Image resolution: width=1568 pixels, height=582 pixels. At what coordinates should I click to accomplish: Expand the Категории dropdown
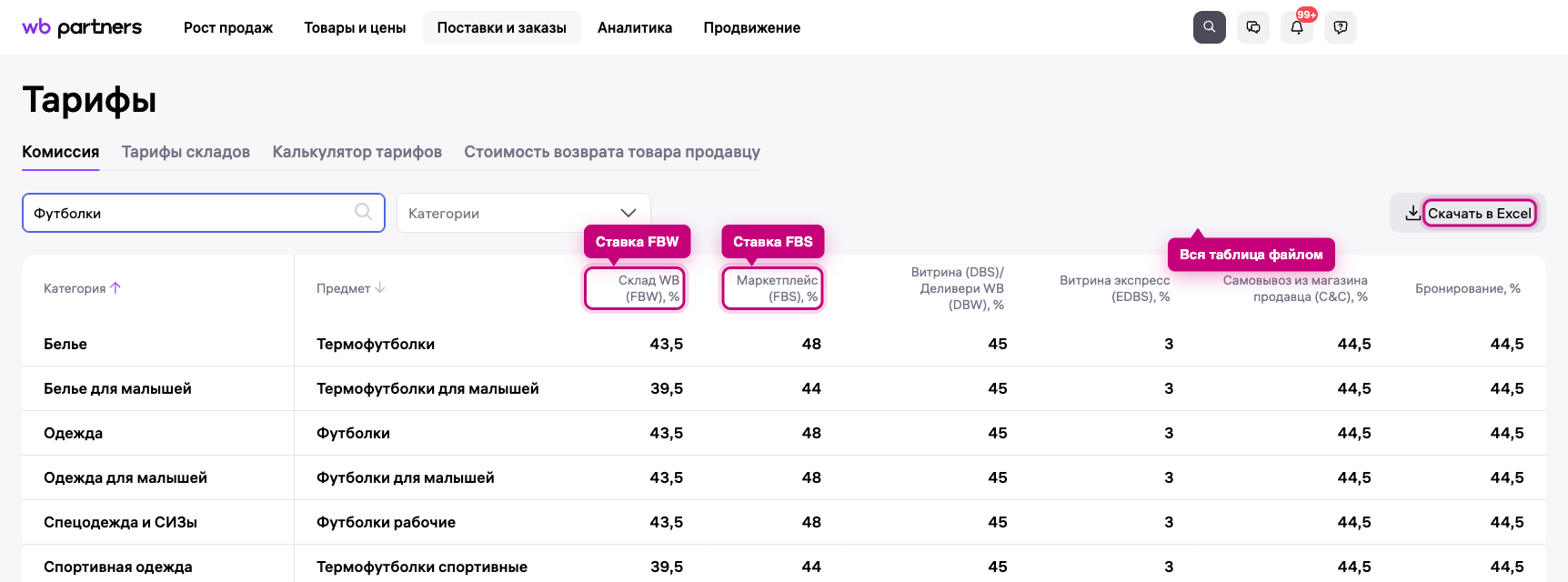click(524, 213)
